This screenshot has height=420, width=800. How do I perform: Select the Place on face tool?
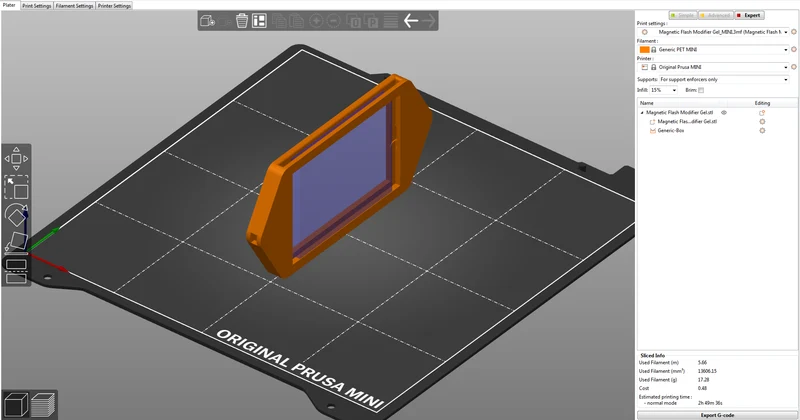[x=16, y=242]
